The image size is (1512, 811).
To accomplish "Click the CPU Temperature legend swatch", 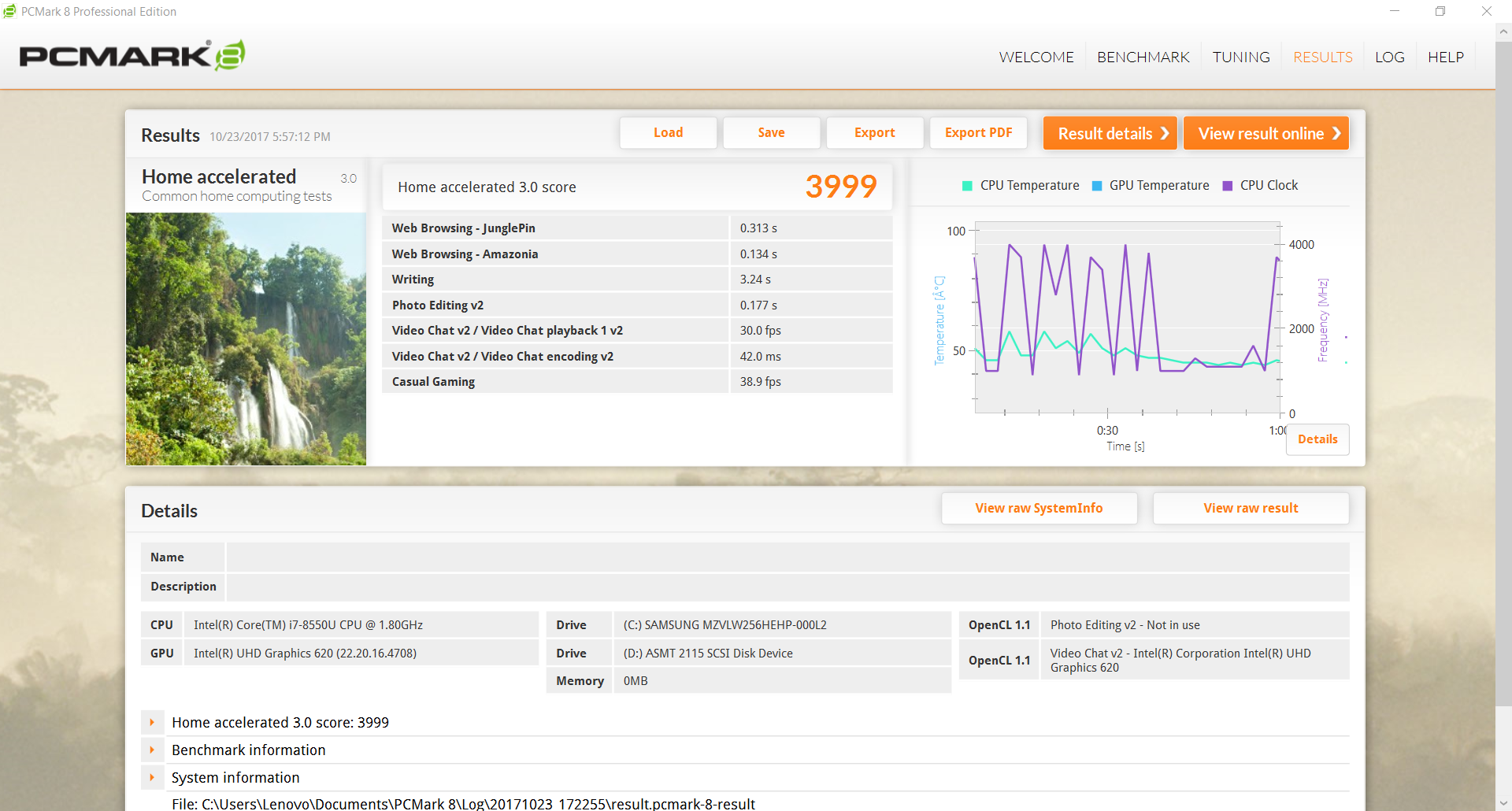I will tap(967, 186).
